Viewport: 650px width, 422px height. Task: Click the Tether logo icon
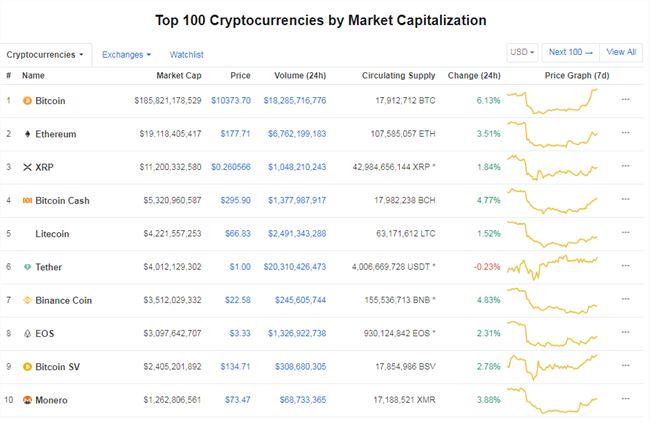point(27,267)
